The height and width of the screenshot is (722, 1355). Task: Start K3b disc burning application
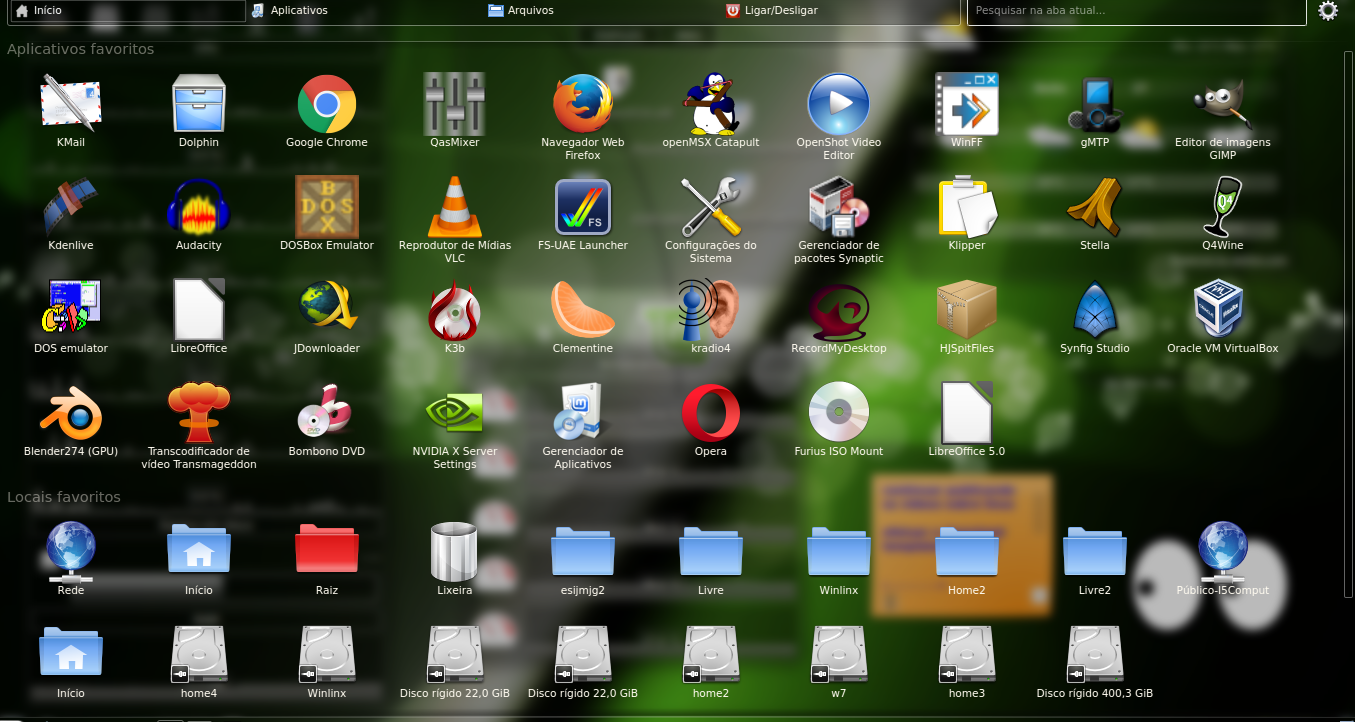click(454, 310)
